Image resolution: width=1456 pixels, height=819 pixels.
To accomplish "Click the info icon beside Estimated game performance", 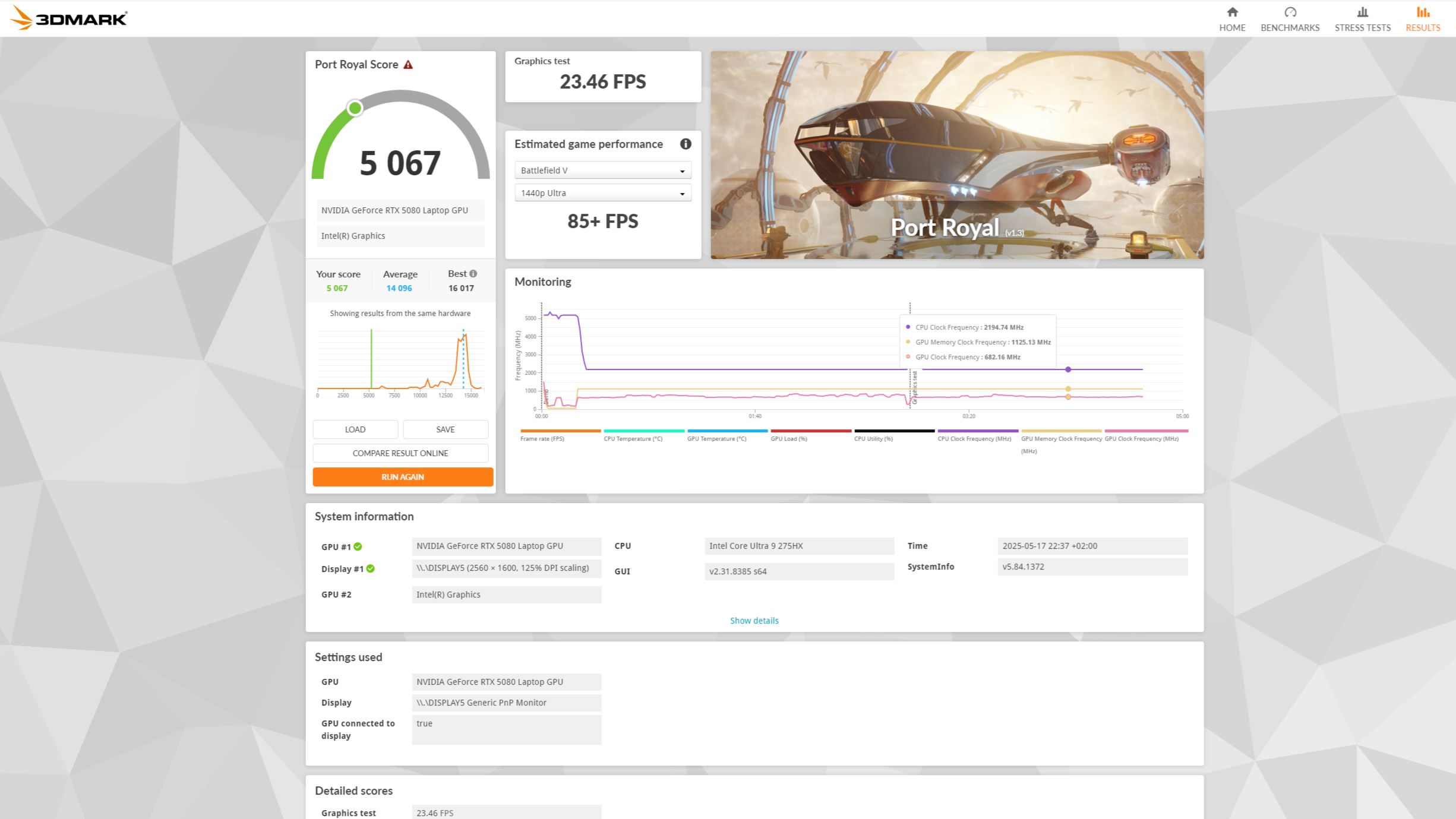I will [x=685, y=144].
